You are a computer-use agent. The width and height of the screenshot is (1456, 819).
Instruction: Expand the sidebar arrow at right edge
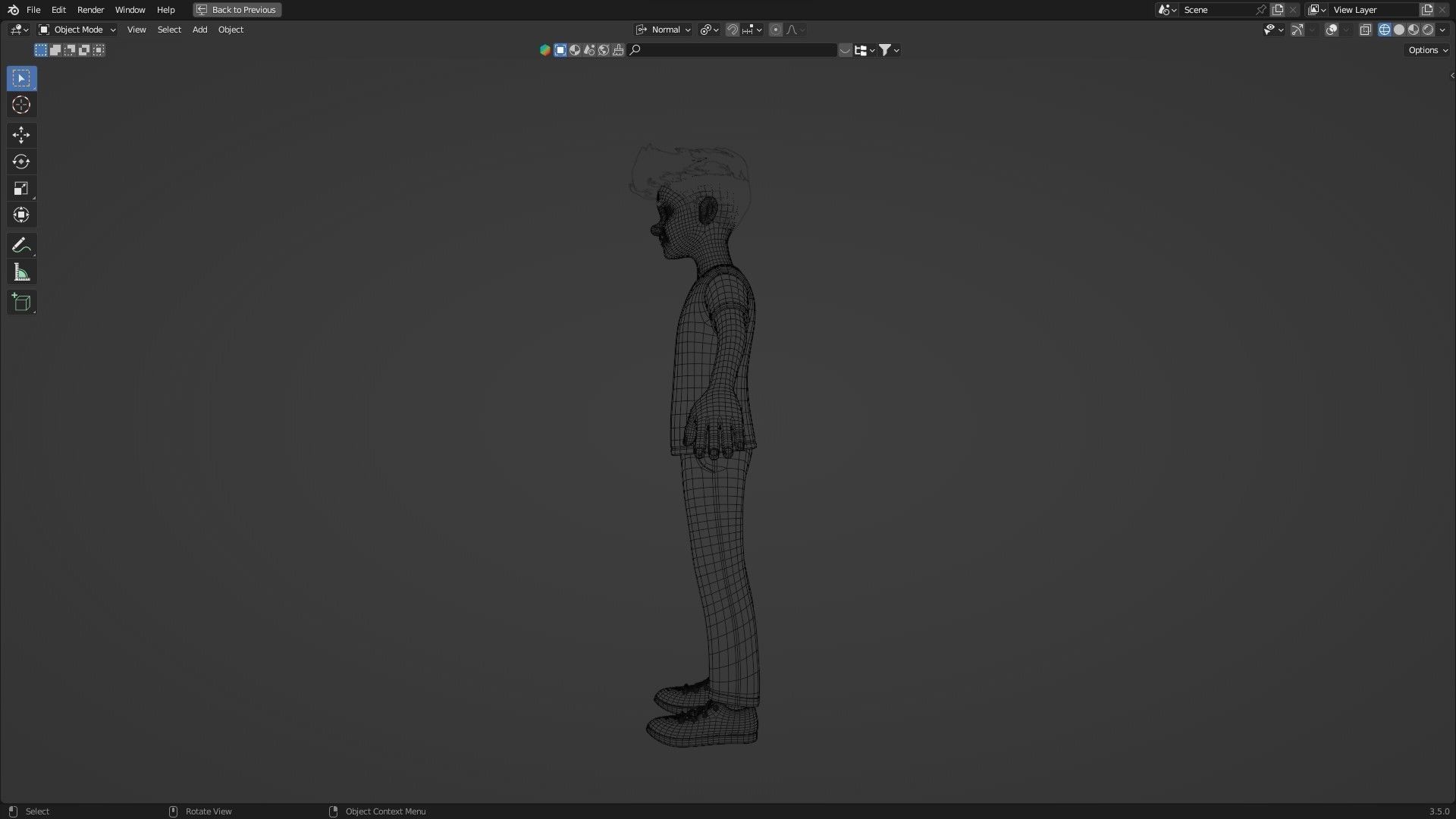(1451, 75)
